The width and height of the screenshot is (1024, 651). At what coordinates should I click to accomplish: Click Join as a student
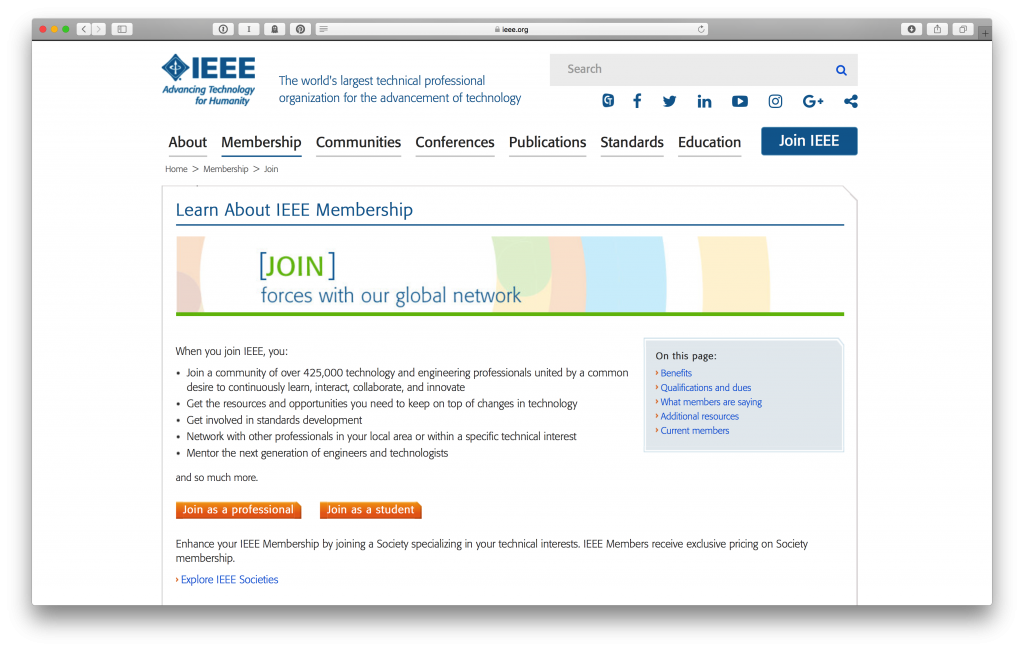[370, 509]
